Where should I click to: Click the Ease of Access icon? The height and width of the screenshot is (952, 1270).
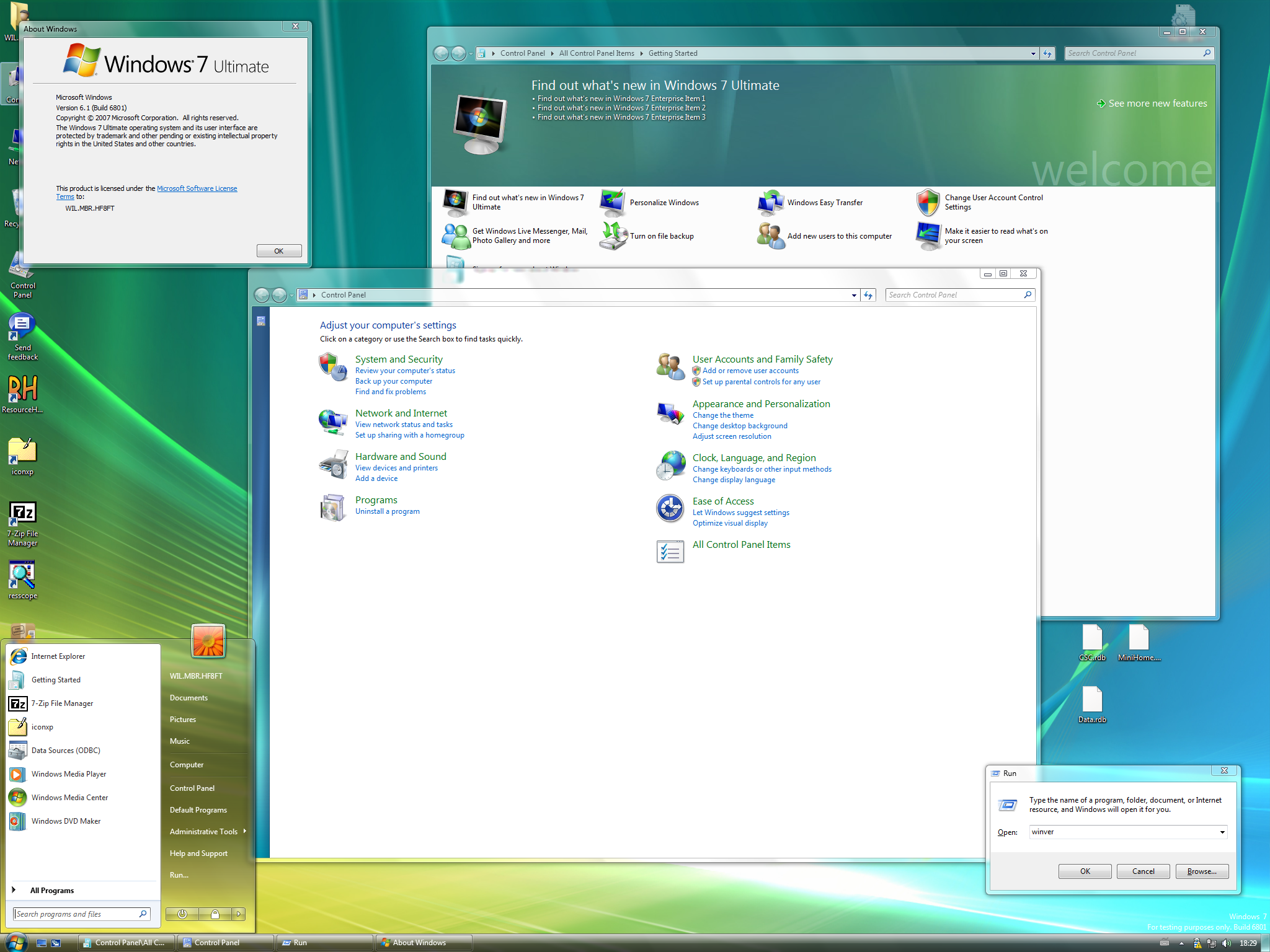[x=670, y=508]
